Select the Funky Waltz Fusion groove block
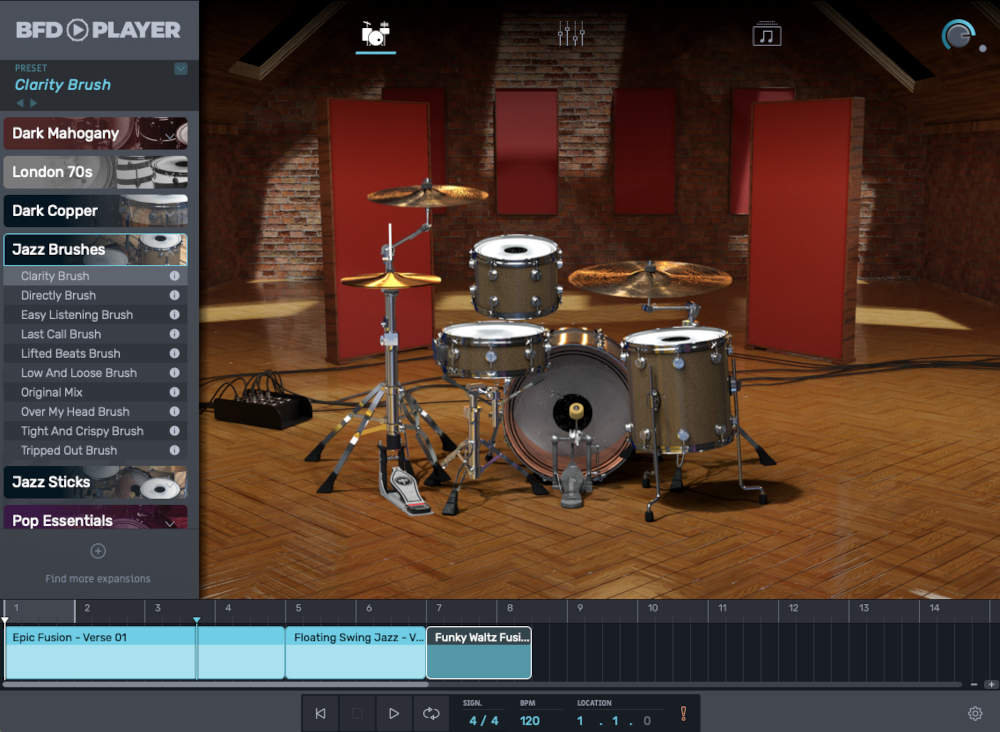Viewport: 1000px width, 732px height. 478,652
